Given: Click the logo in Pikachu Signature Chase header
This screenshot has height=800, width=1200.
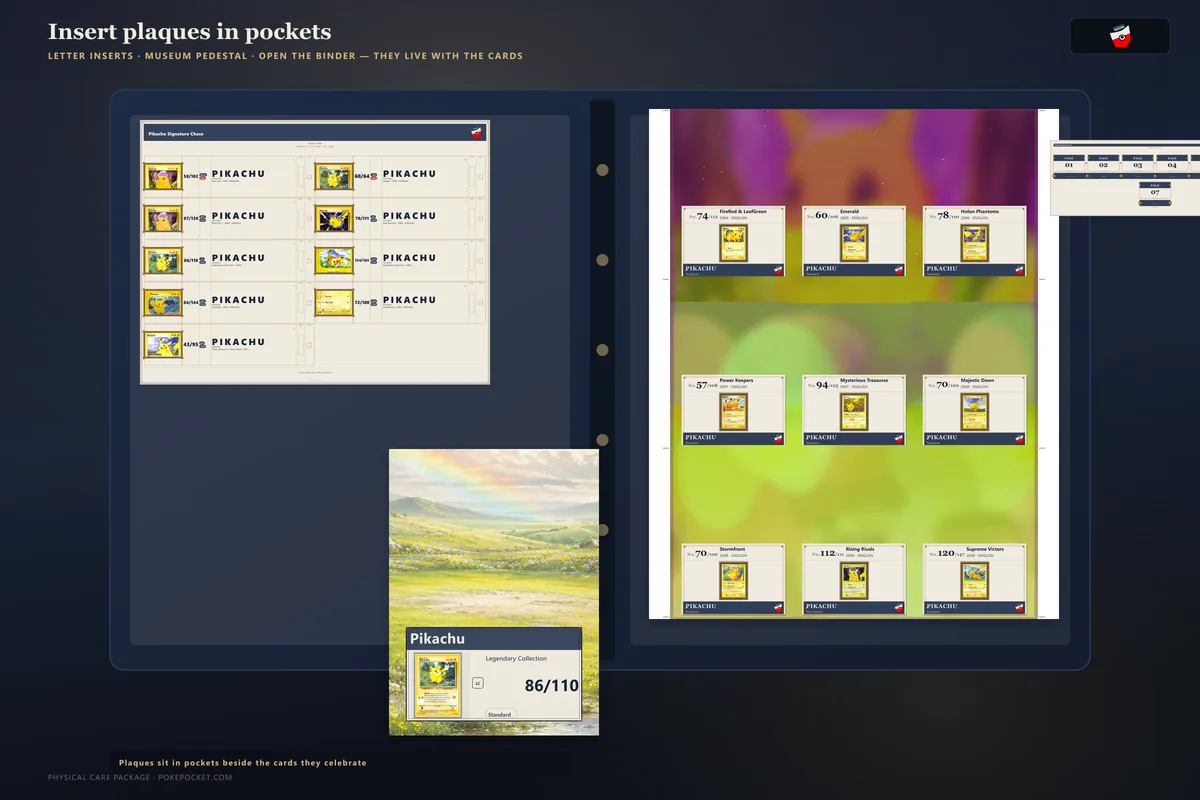Looking at the screenshot, I should (x=477, y=132).
